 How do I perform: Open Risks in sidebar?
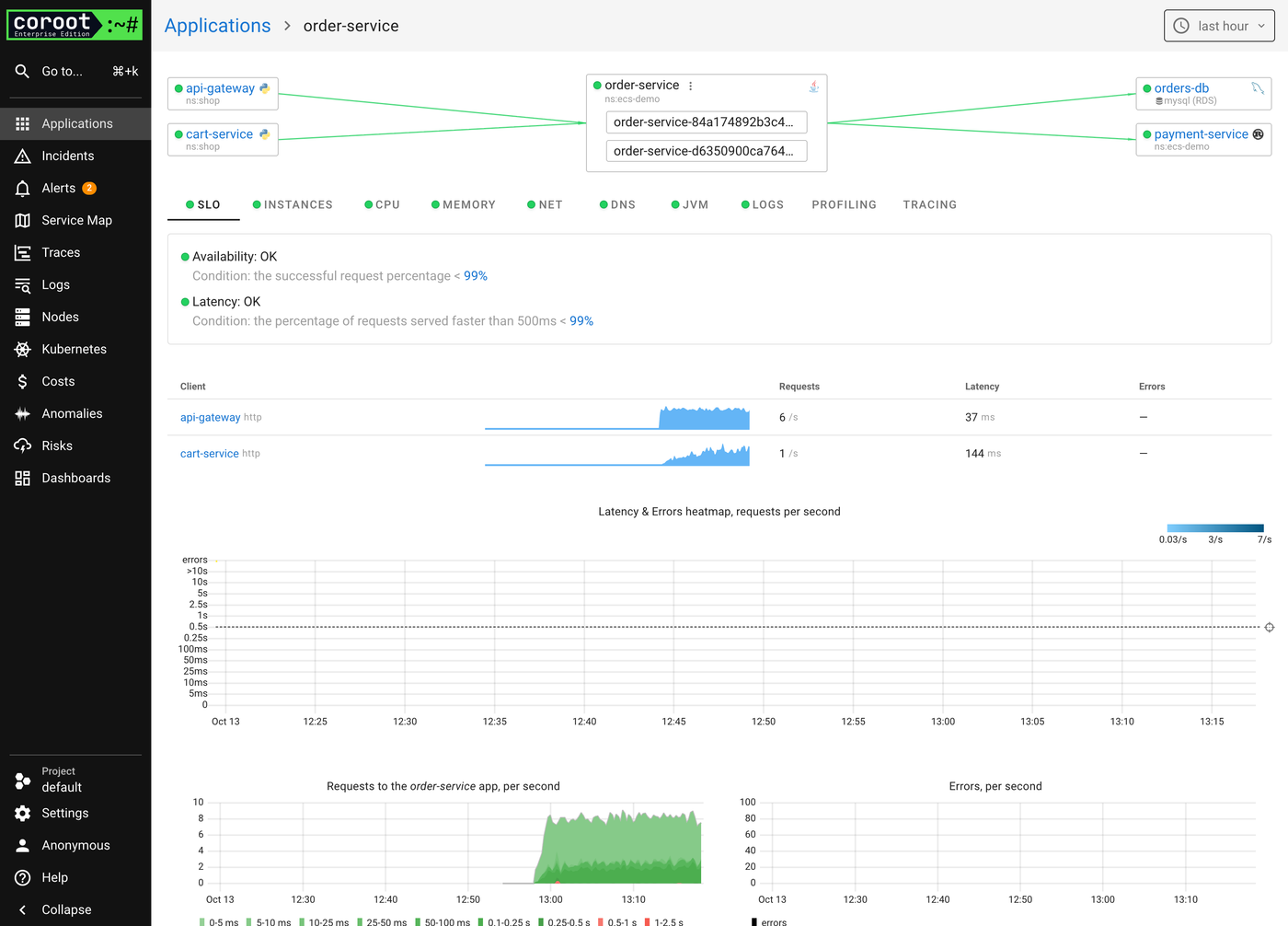pyautogui.click(x=75, y=446)
